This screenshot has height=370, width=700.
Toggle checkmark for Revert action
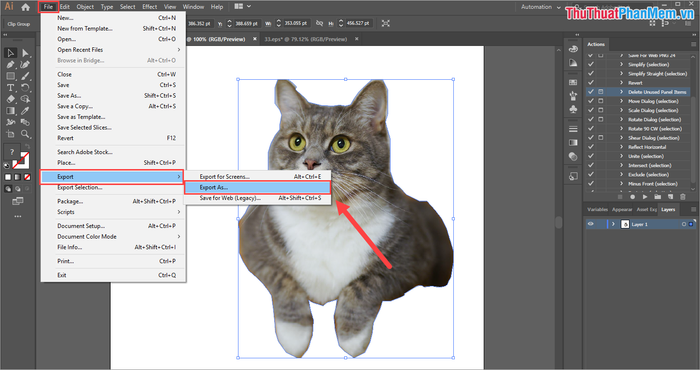click(x=591, y=83)
